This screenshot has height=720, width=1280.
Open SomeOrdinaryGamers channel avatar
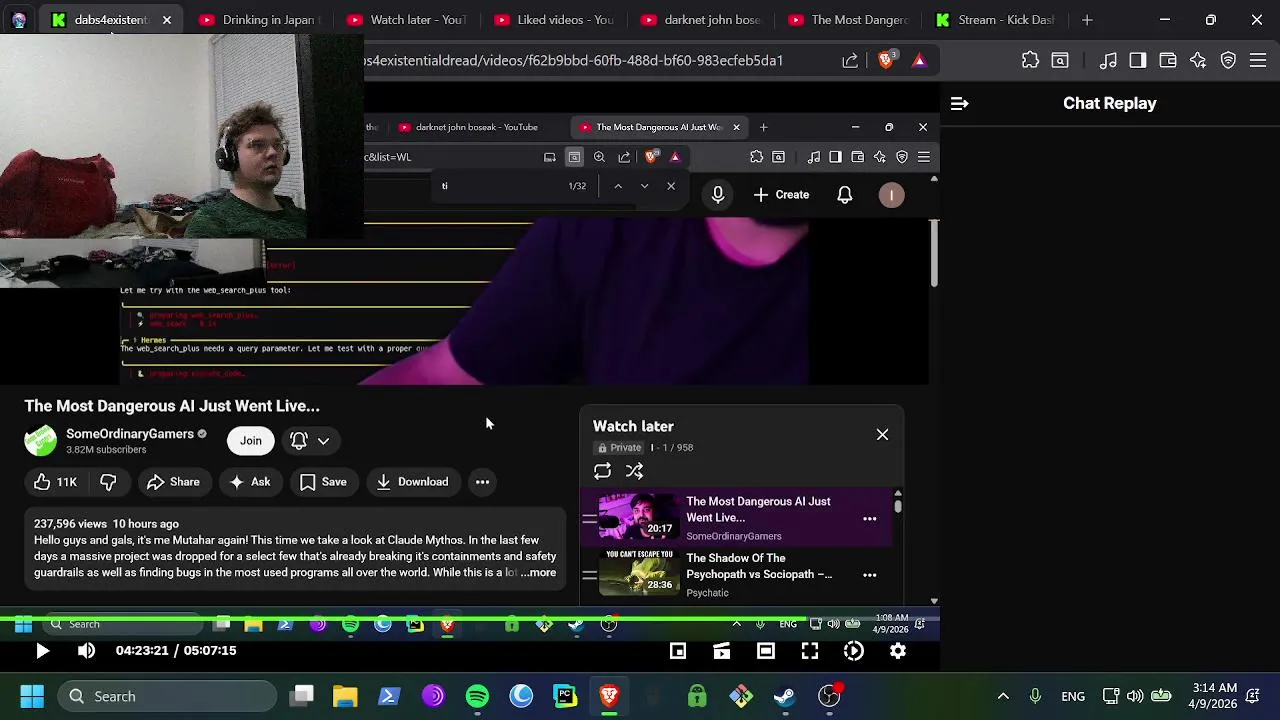coord(41,441)
